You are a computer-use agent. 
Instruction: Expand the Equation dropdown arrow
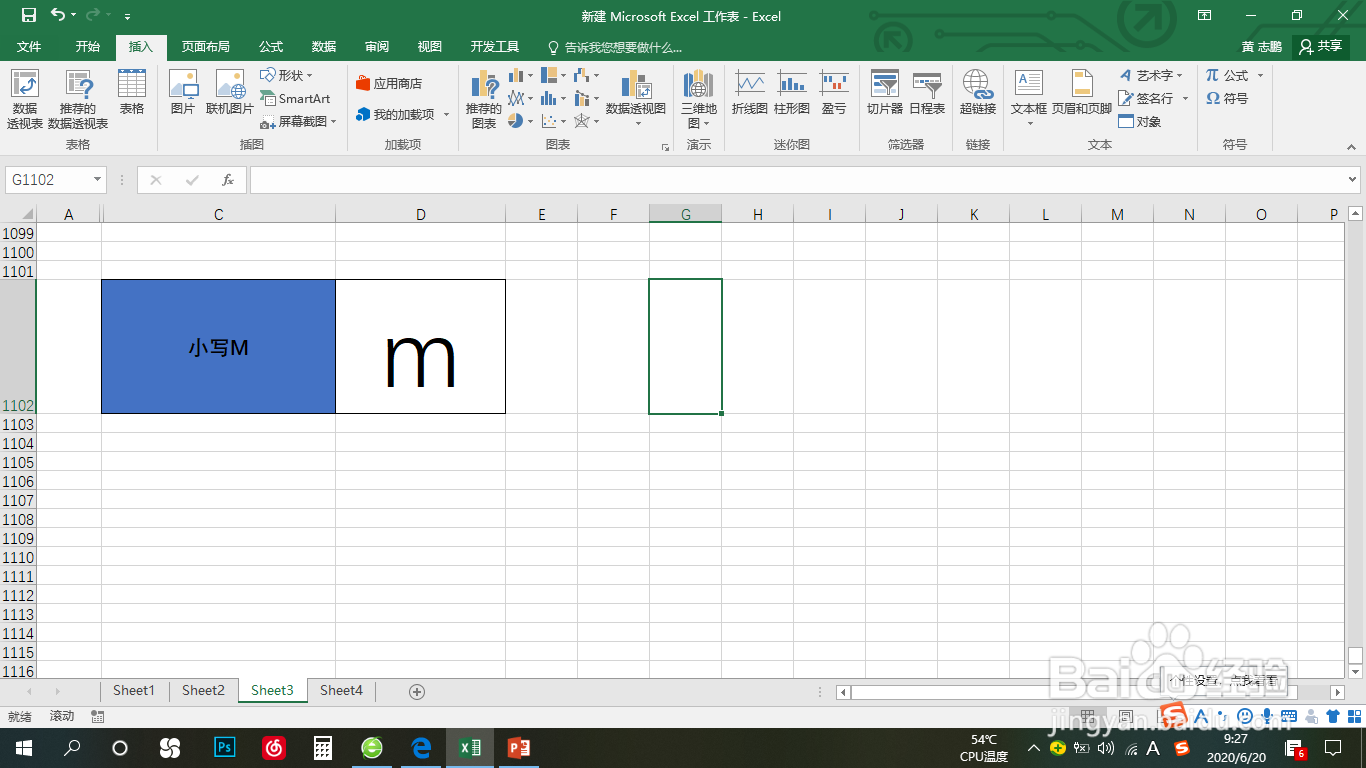1260,75
